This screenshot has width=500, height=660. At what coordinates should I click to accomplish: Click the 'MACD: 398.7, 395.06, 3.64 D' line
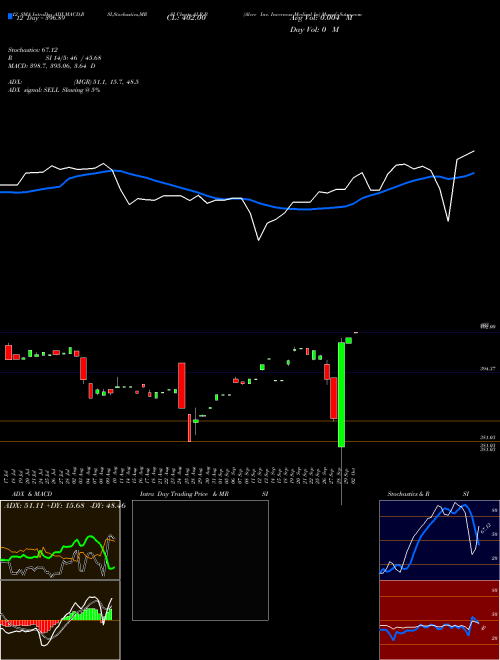point(52,66)
